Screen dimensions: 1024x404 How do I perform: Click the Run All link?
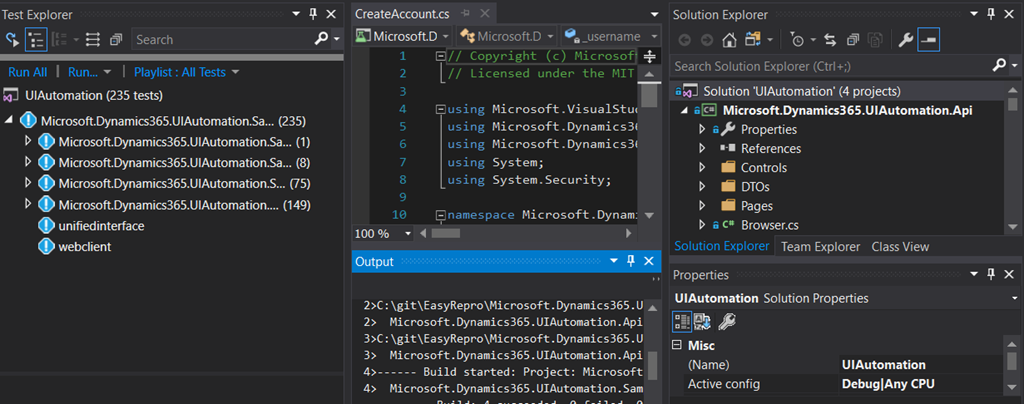point(27,72)
